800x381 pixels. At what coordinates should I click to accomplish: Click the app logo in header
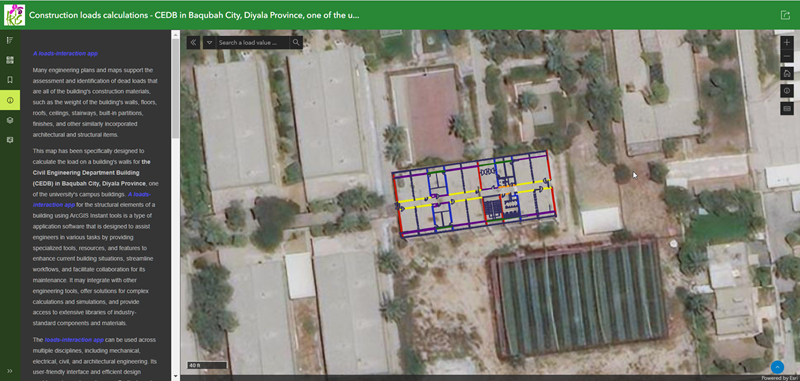(14, 15)
